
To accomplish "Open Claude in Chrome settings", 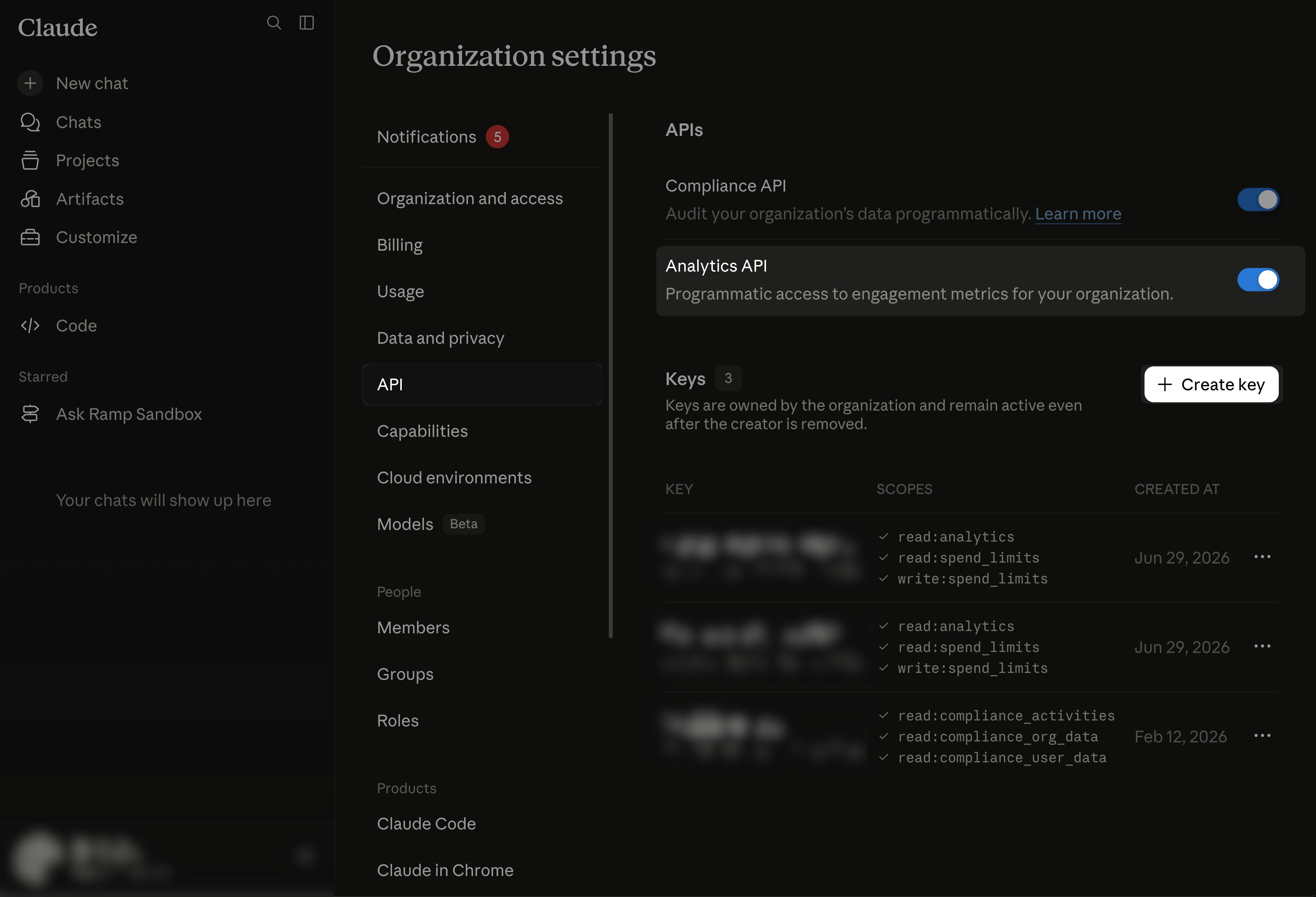I will coord(483,870).
